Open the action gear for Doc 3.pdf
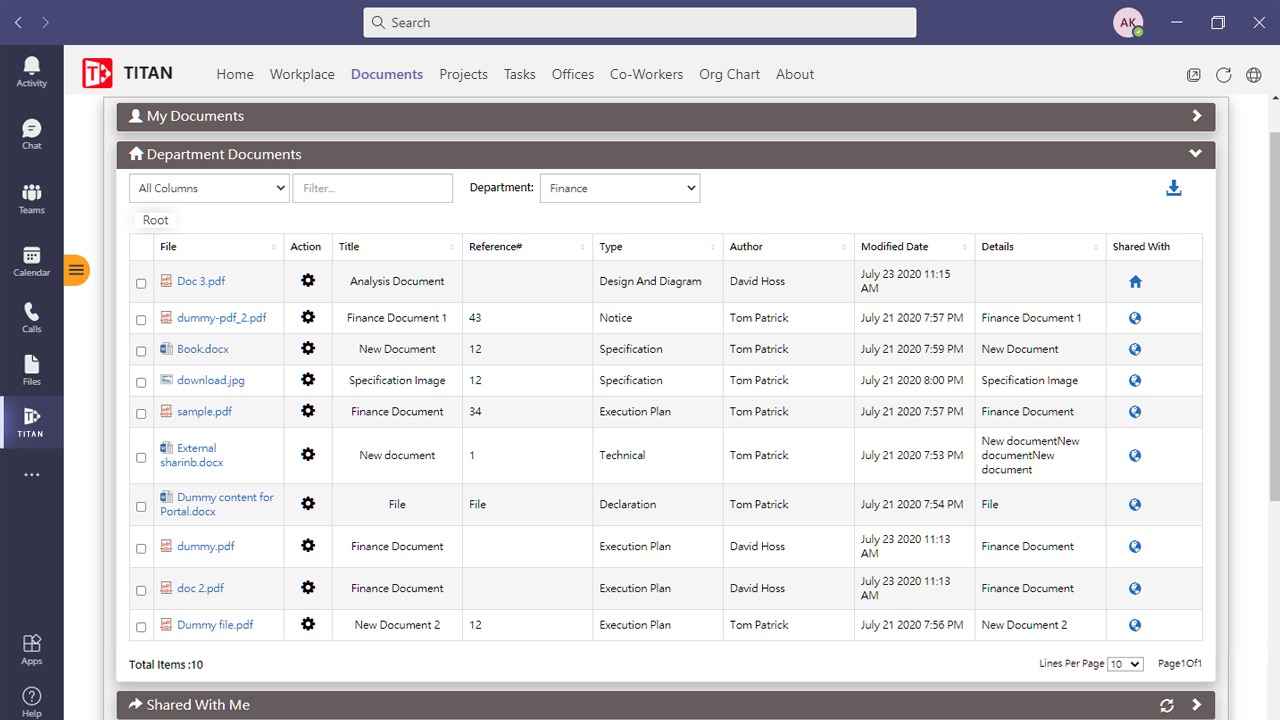 (306, 281)
